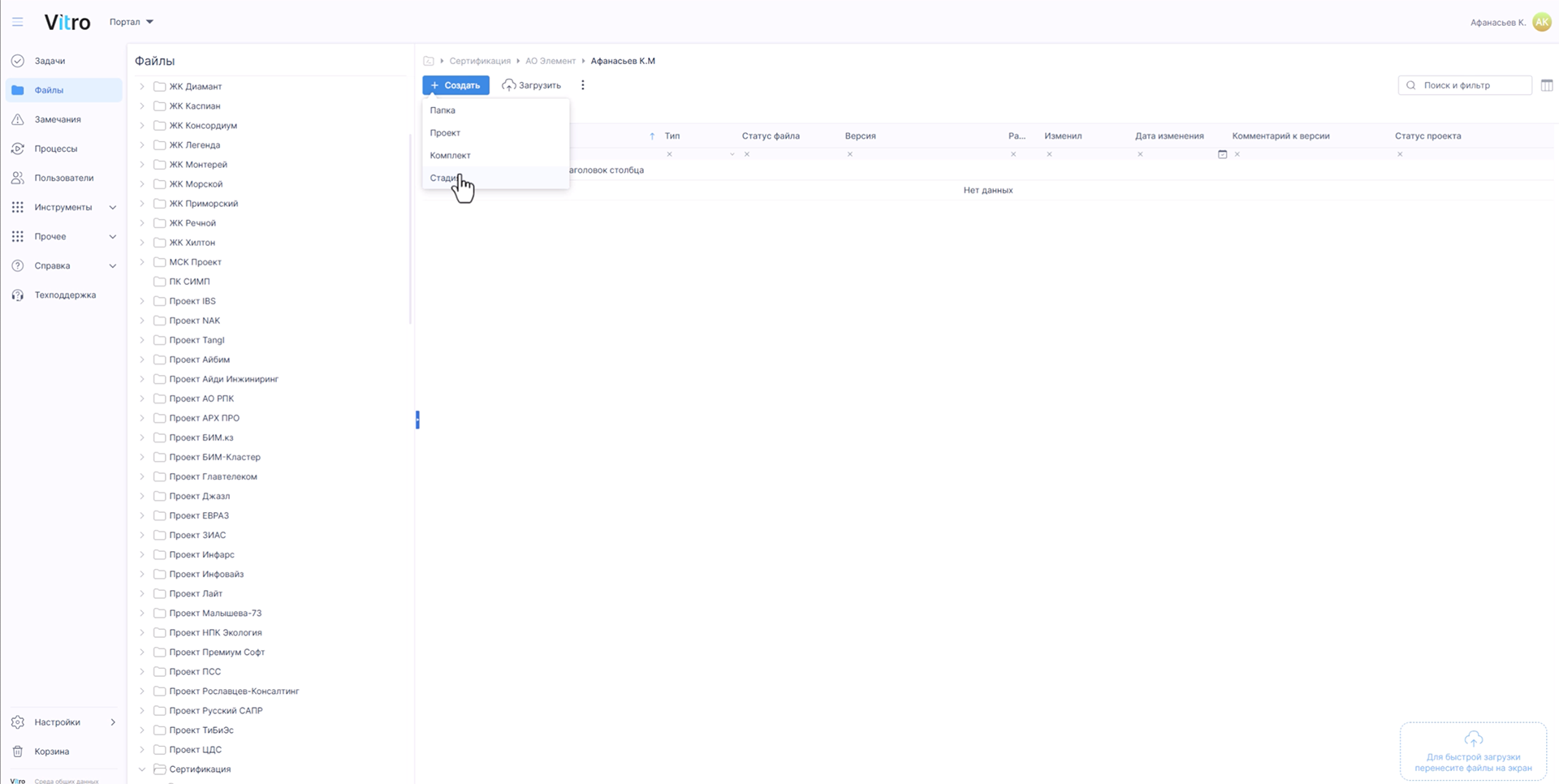Go to Сертификация in breadcrumb
This screenshot has width=1559, height=784.
[x=480, y=61]
